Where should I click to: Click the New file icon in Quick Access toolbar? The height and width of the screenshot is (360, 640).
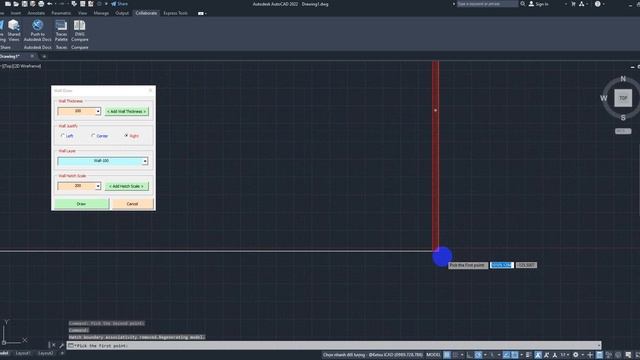(x=8, y=4)
